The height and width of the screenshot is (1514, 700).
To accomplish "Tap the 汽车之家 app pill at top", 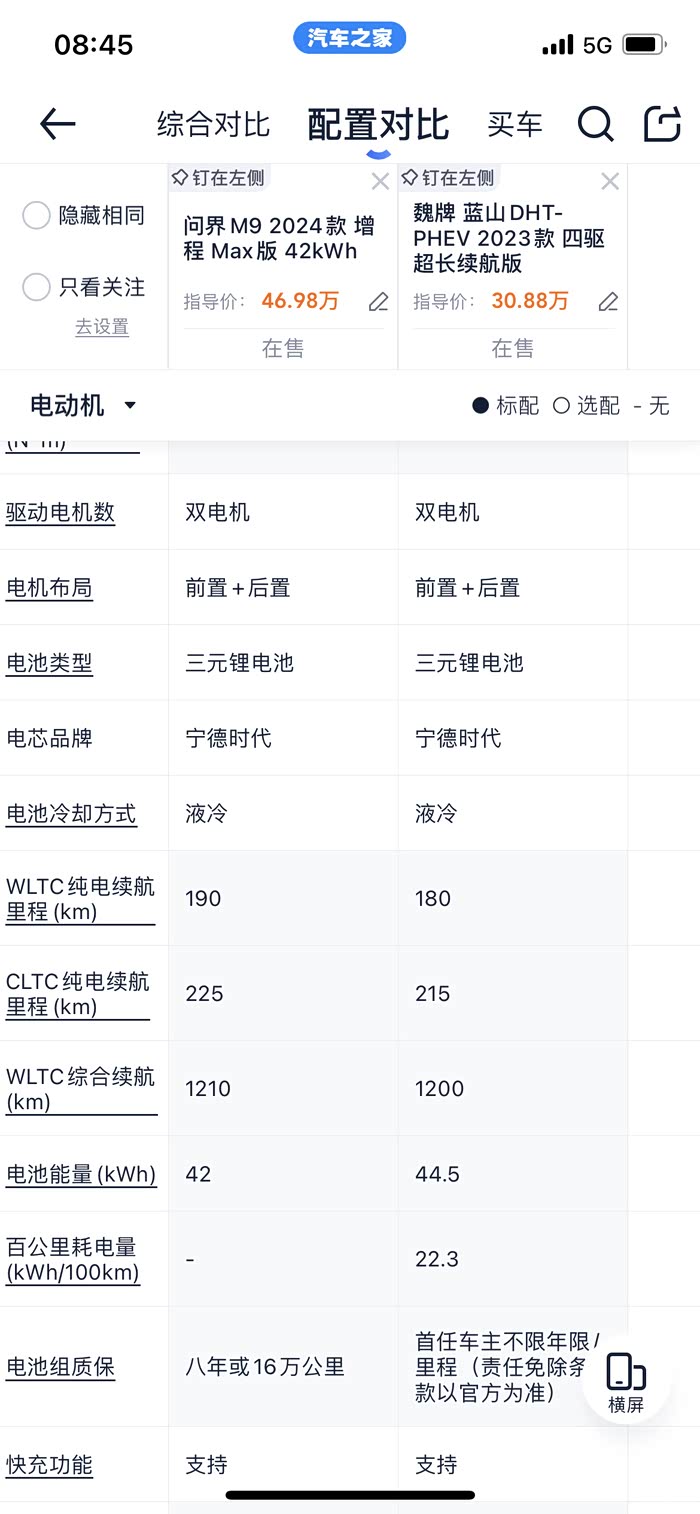I will tap(350, 39).
